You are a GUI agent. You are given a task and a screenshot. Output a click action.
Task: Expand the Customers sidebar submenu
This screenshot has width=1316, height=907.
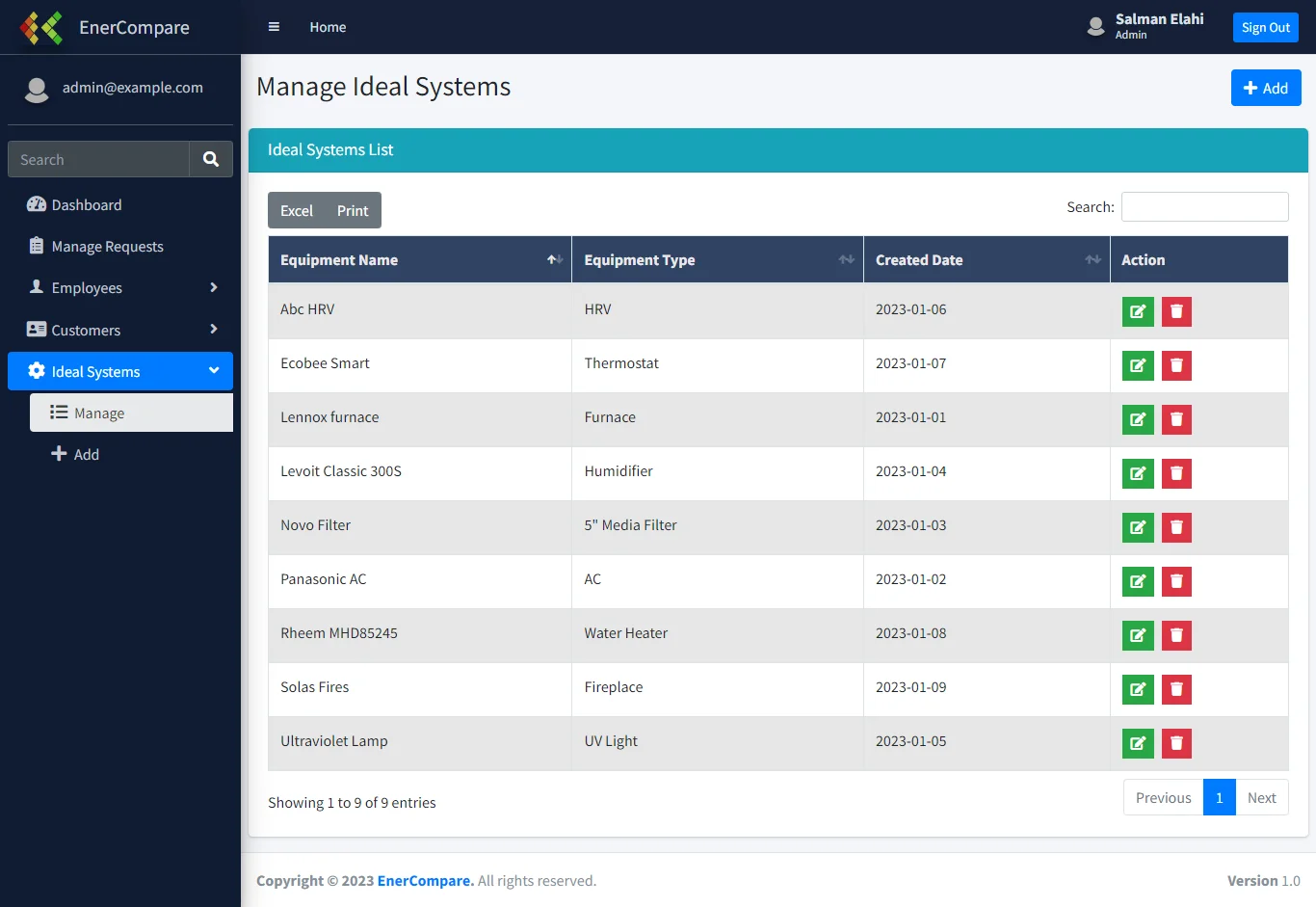tap(120, 331)
